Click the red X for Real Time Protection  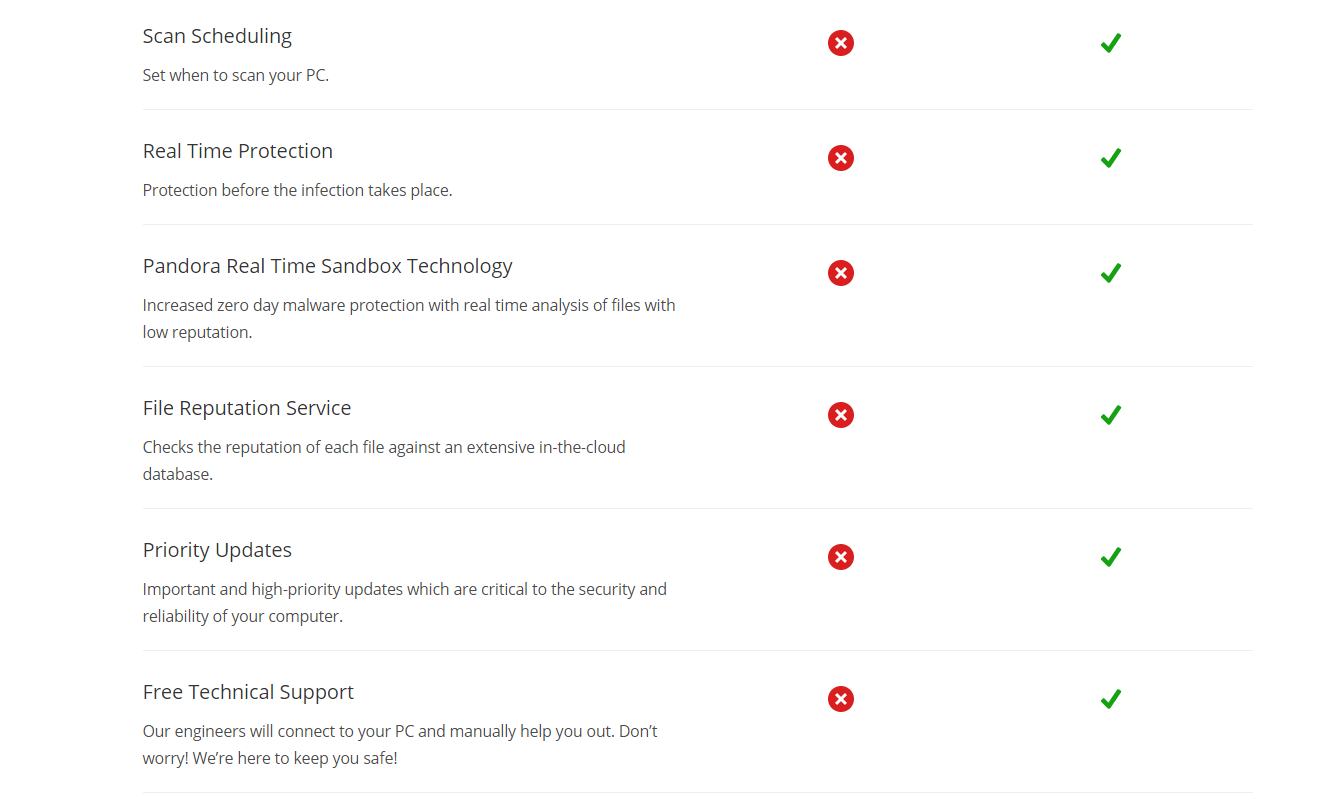tap(840, 158)
